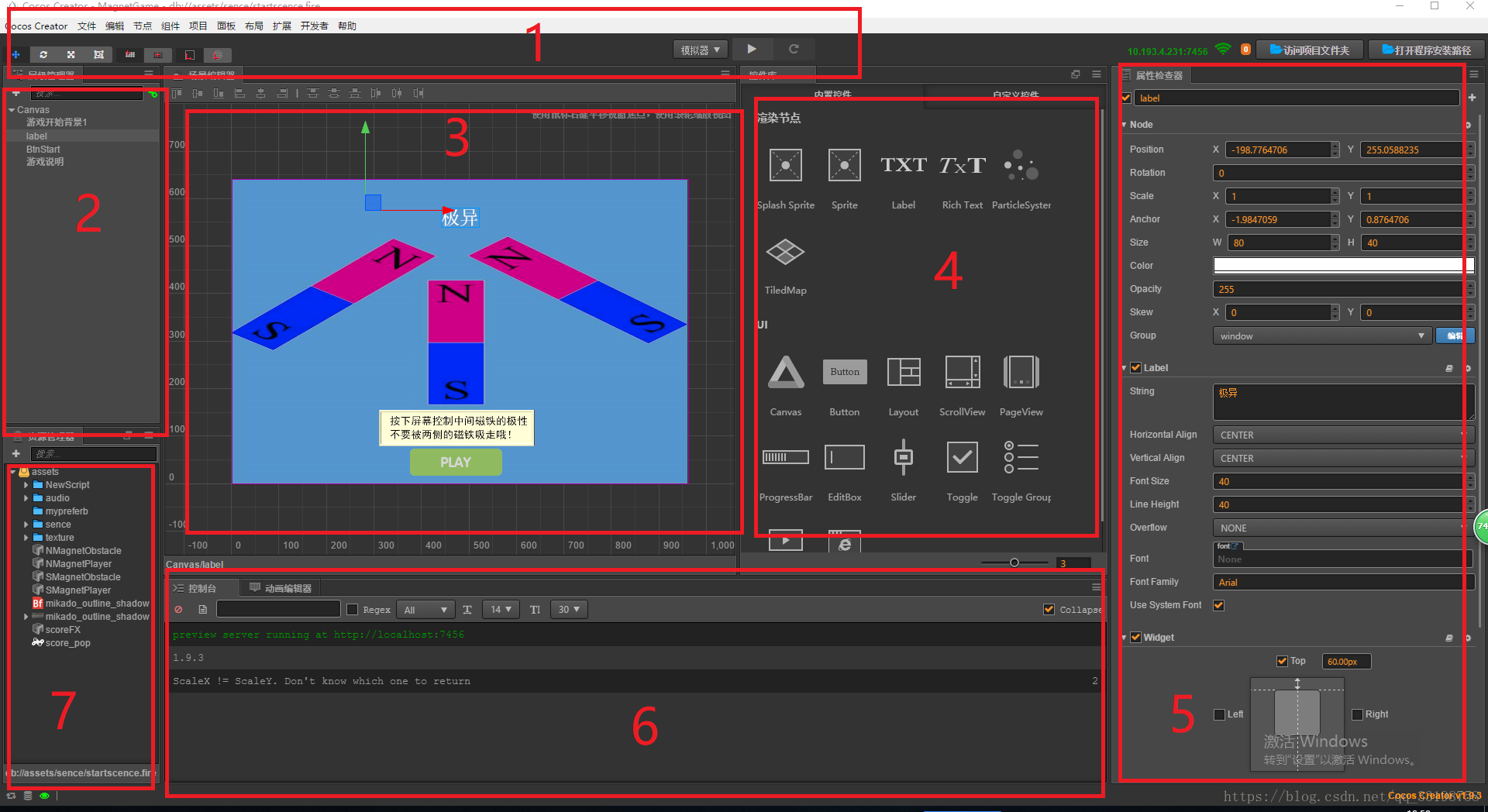Open console log file icon
This screenshot has width=1488, height=812.
(x=202, y=610)
